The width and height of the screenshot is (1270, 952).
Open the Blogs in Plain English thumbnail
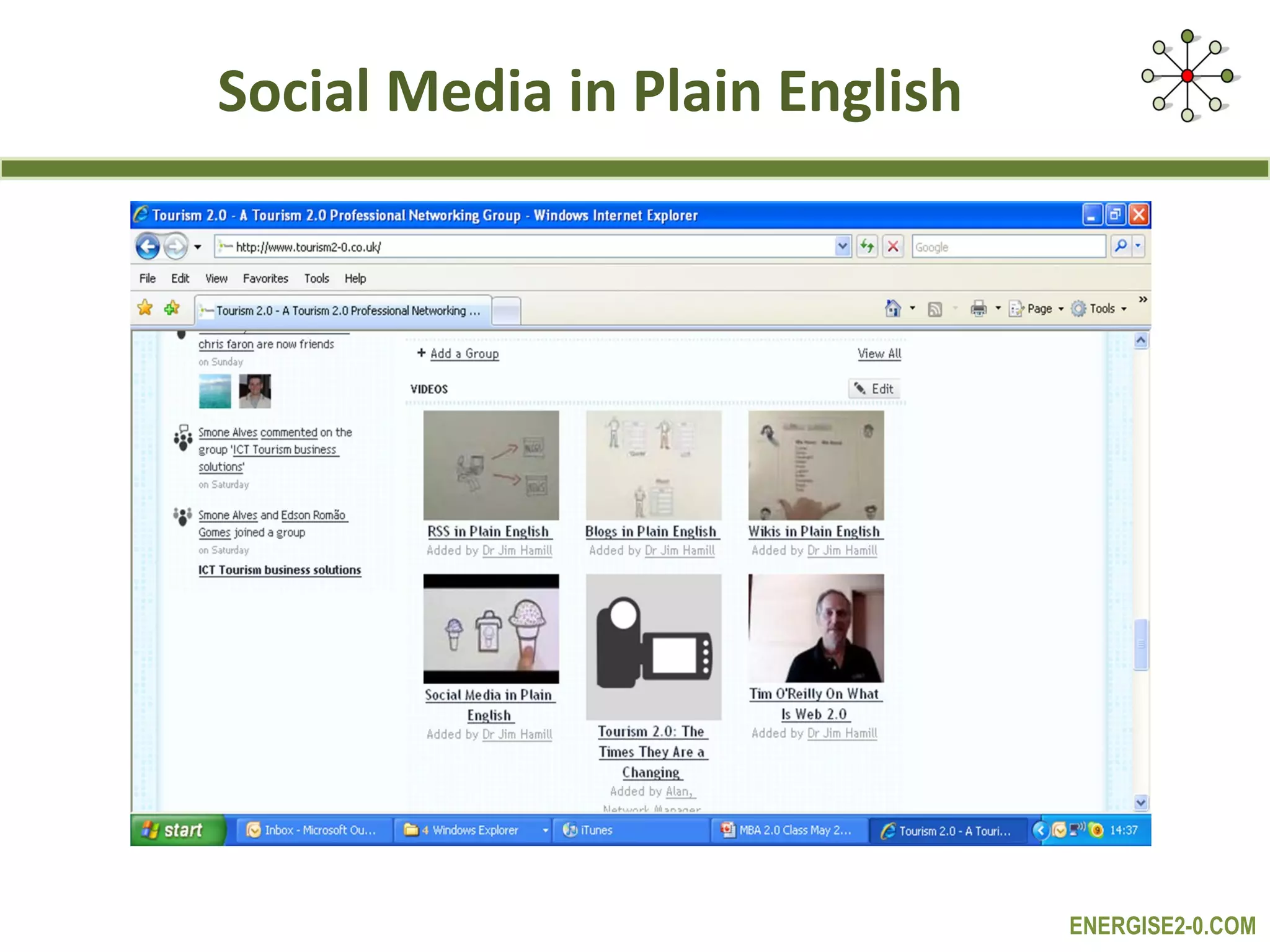point(654,465)
